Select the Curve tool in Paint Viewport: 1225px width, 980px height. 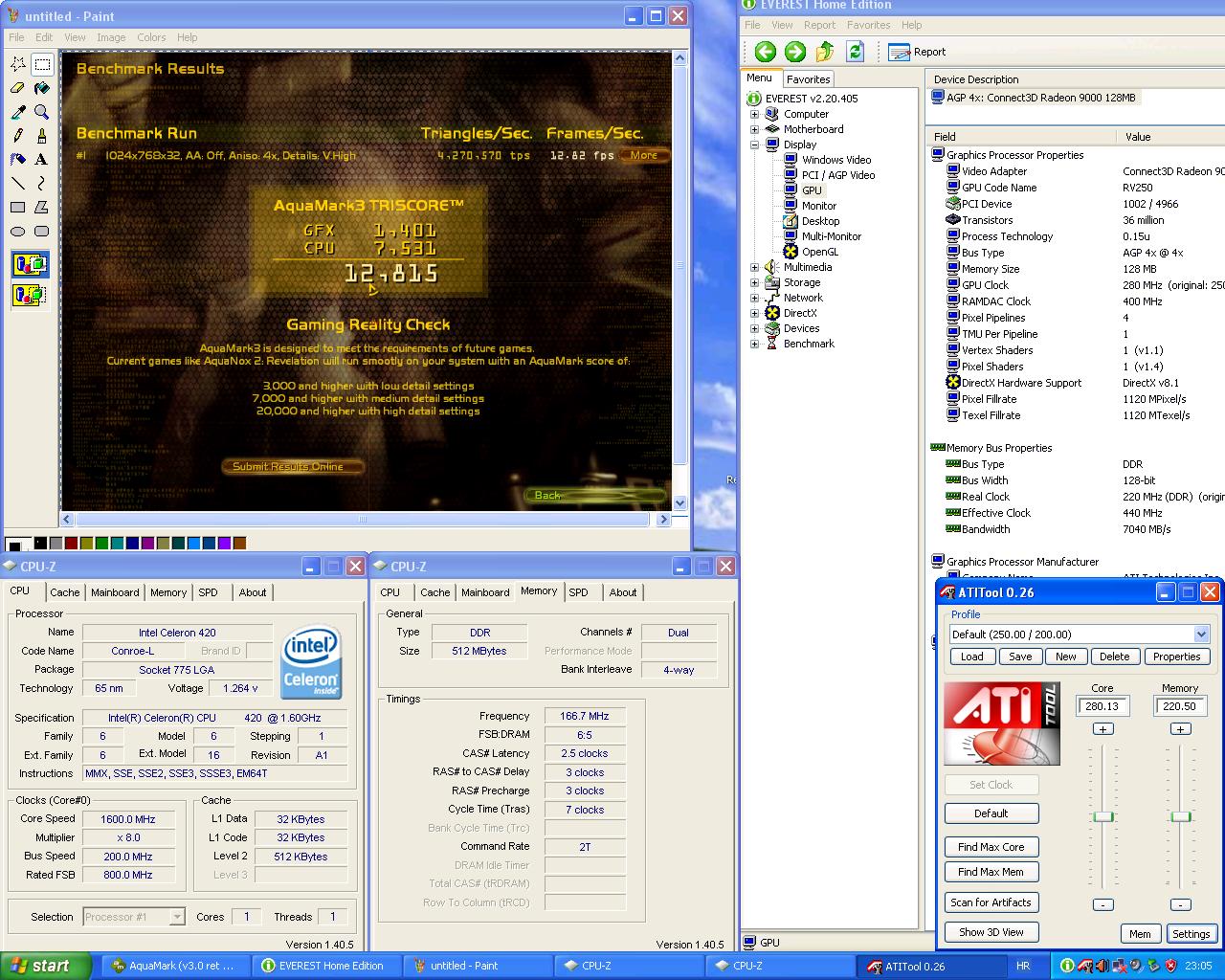42,184
